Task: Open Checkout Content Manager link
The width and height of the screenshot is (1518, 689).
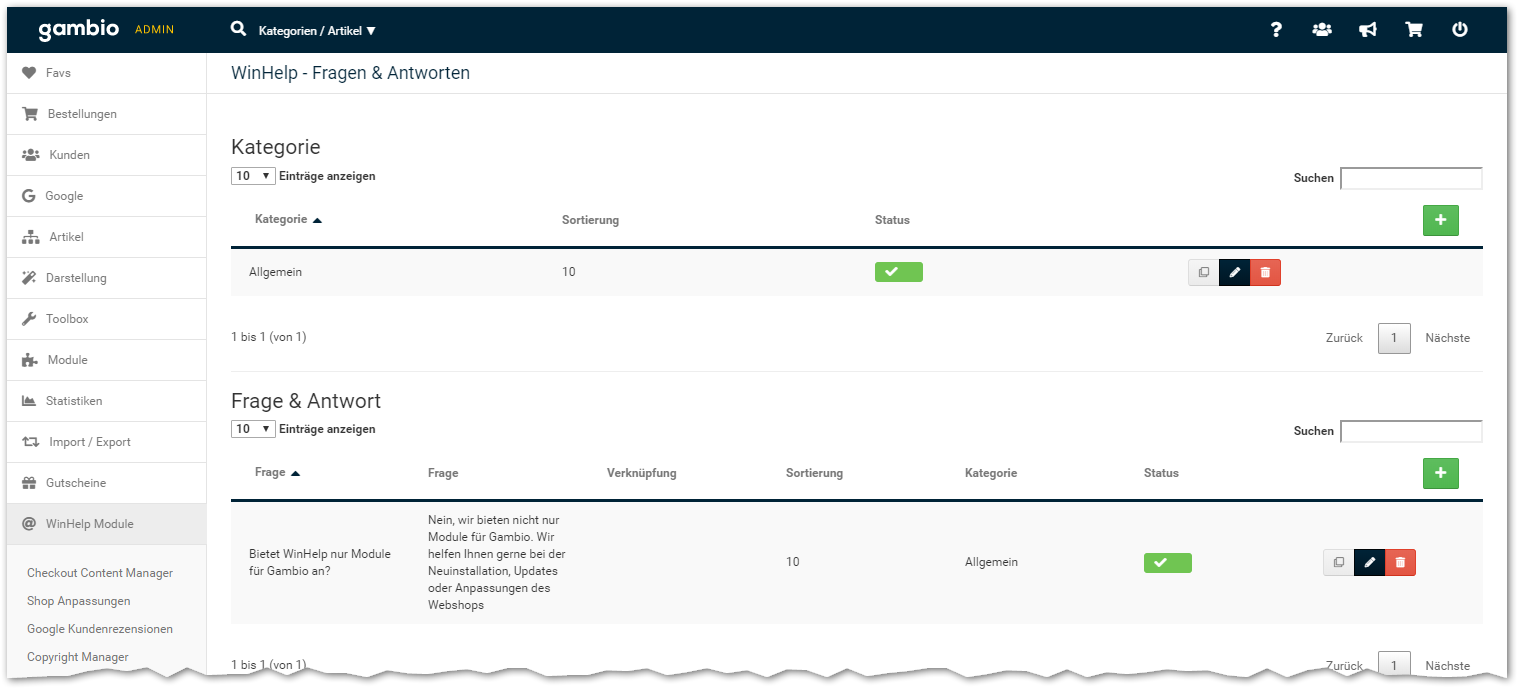Action: click(100, 573)
